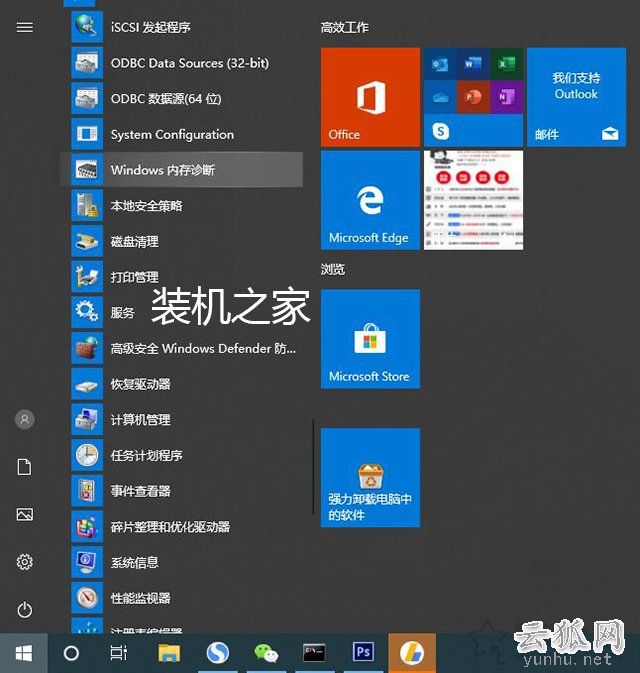Open 服务 gears icon

point(87,312)
